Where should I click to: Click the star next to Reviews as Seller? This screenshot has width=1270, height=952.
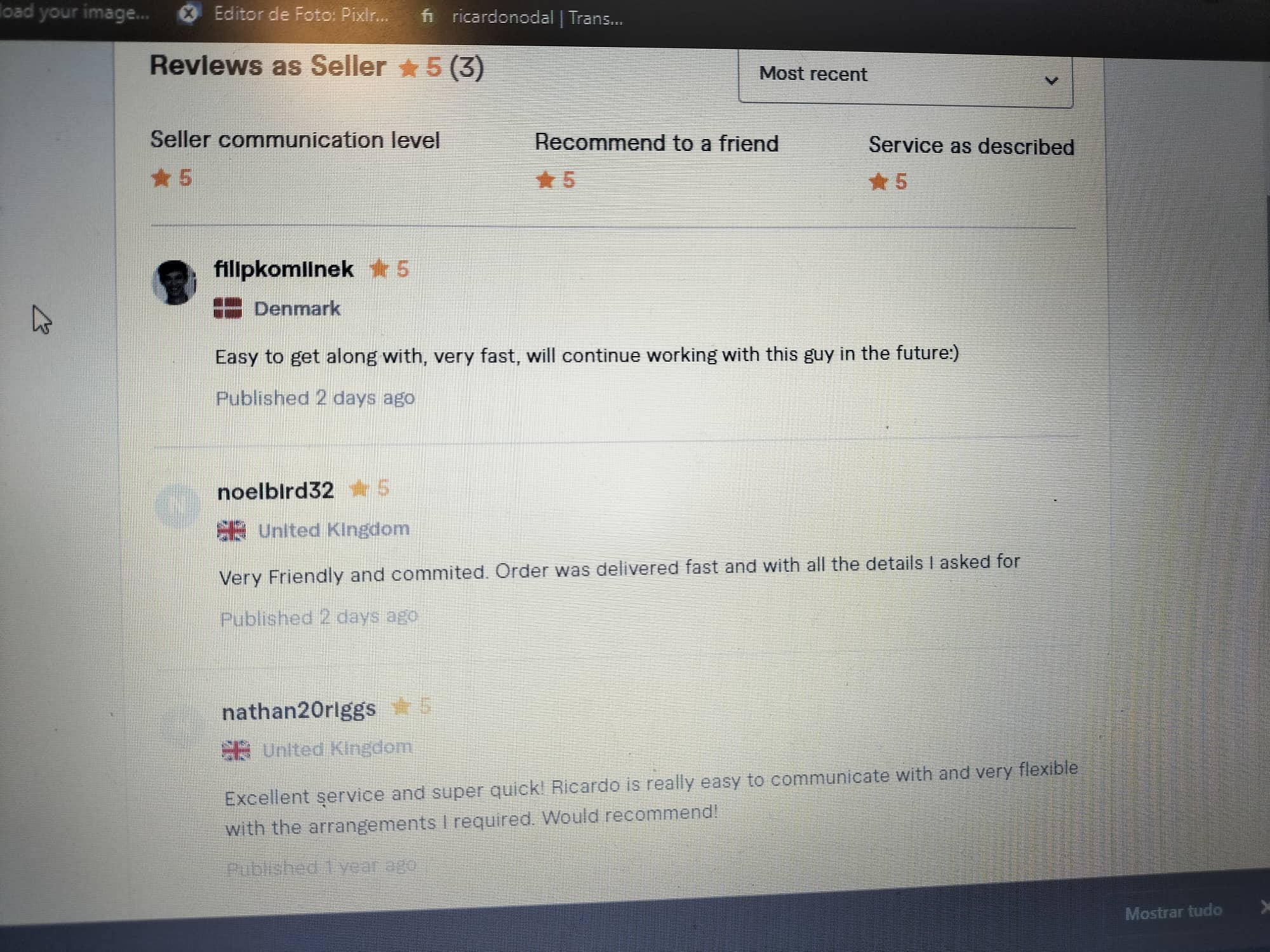(408, 67)
